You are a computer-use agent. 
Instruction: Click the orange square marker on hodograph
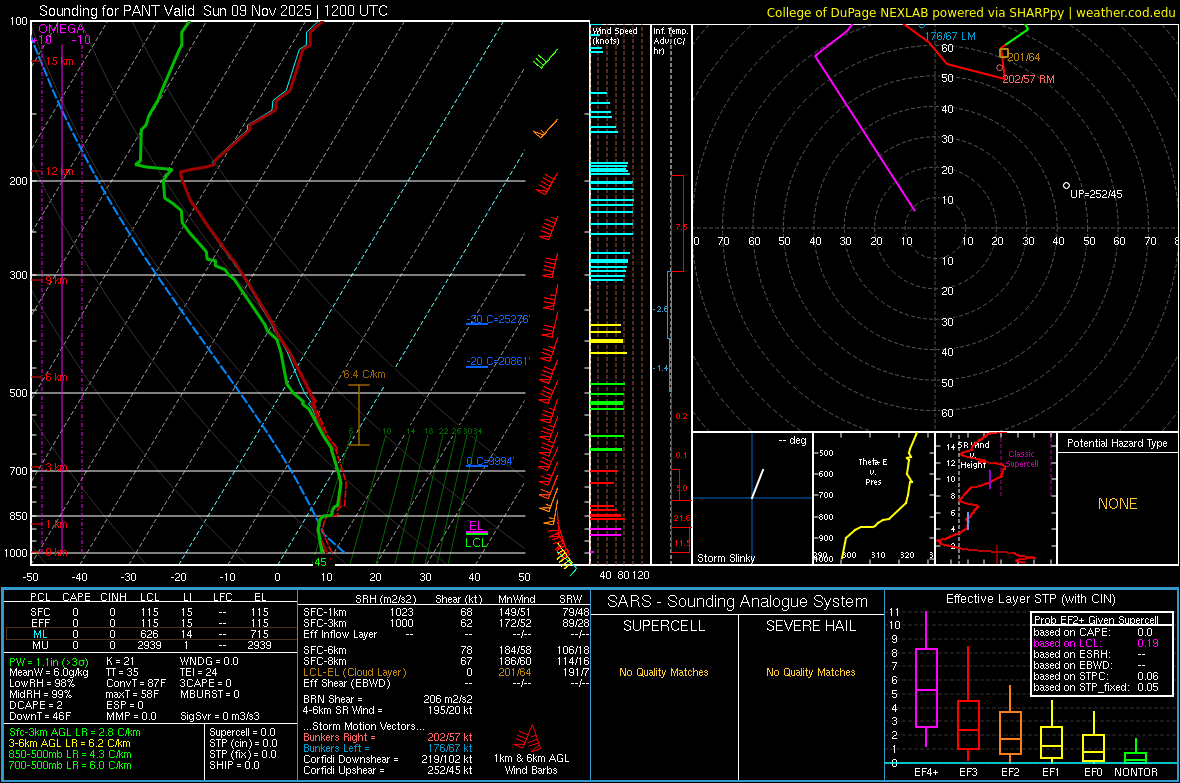coord(1004,52)
